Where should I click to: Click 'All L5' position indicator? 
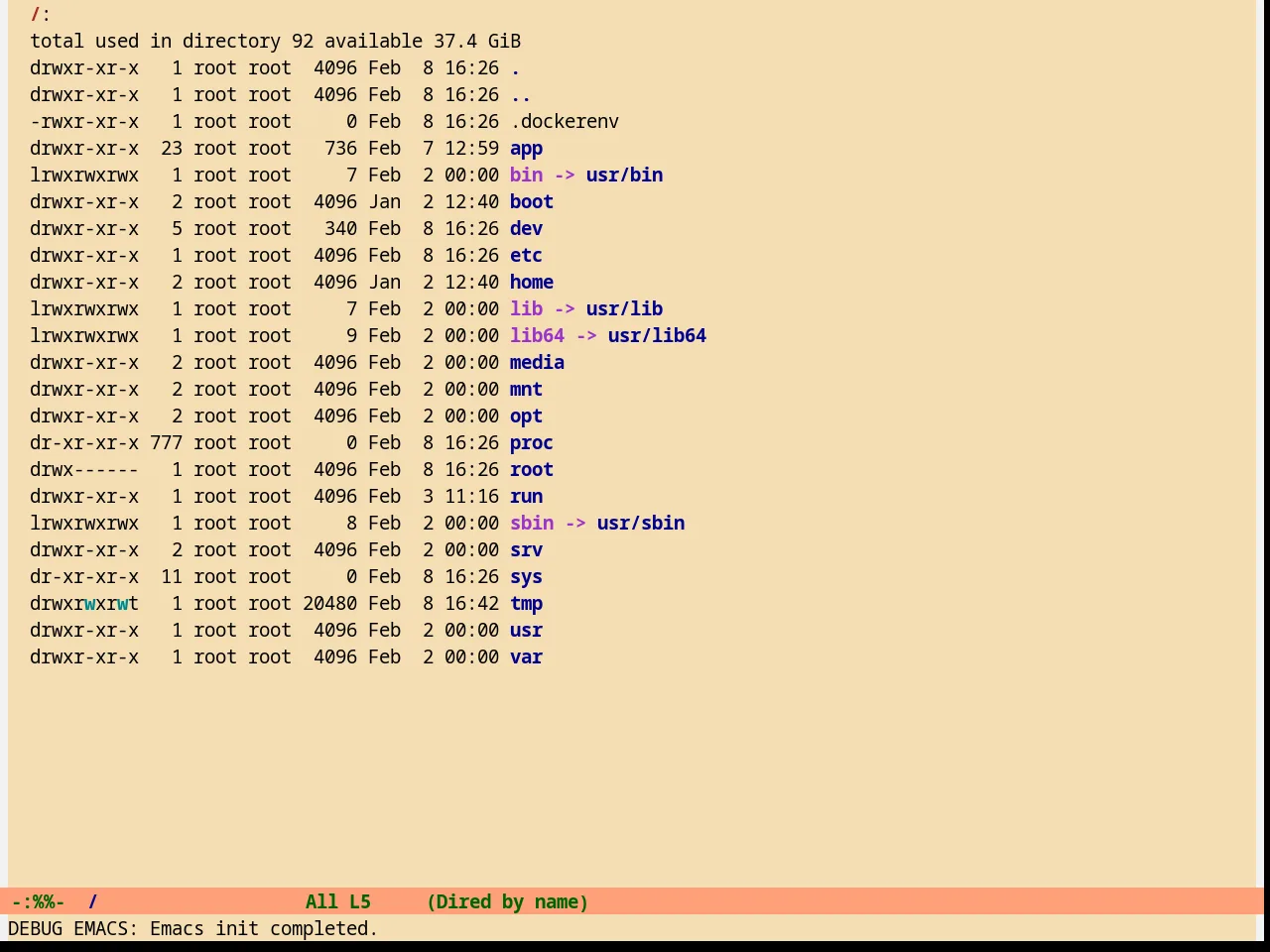click(x=337, y=902)
